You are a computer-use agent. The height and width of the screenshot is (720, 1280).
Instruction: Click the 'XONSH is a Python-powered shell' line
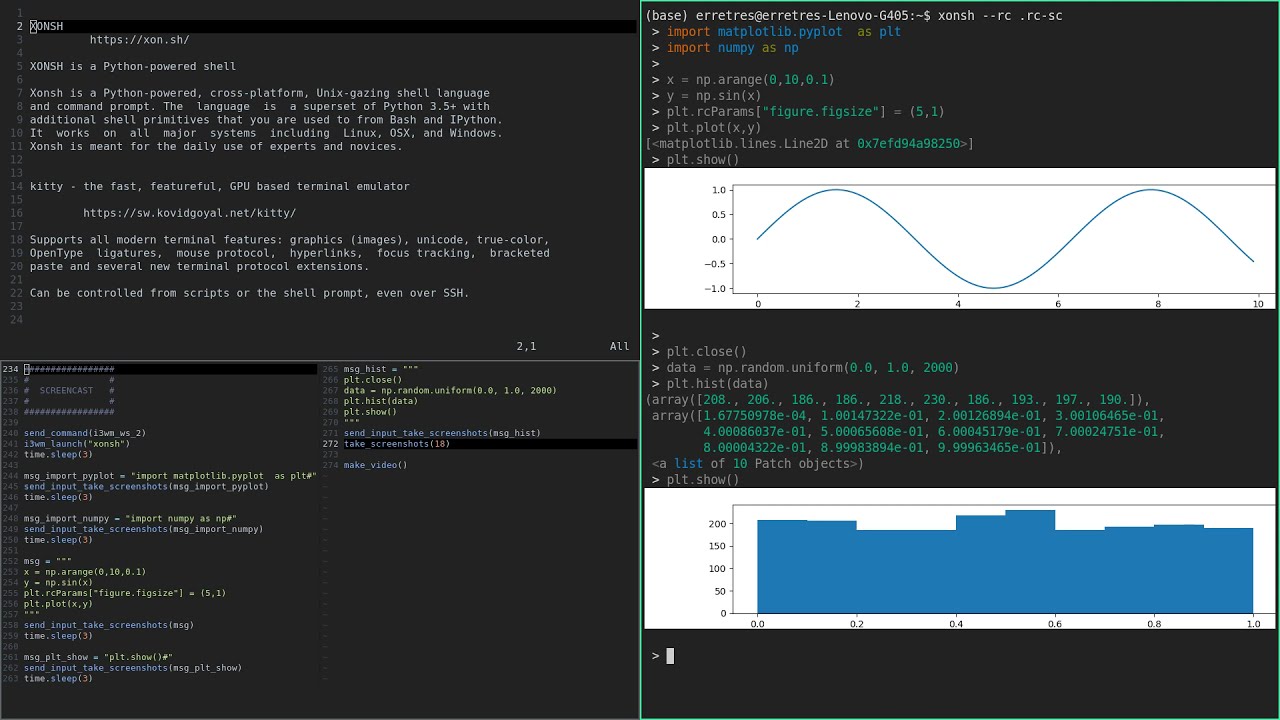pos(133,66)
